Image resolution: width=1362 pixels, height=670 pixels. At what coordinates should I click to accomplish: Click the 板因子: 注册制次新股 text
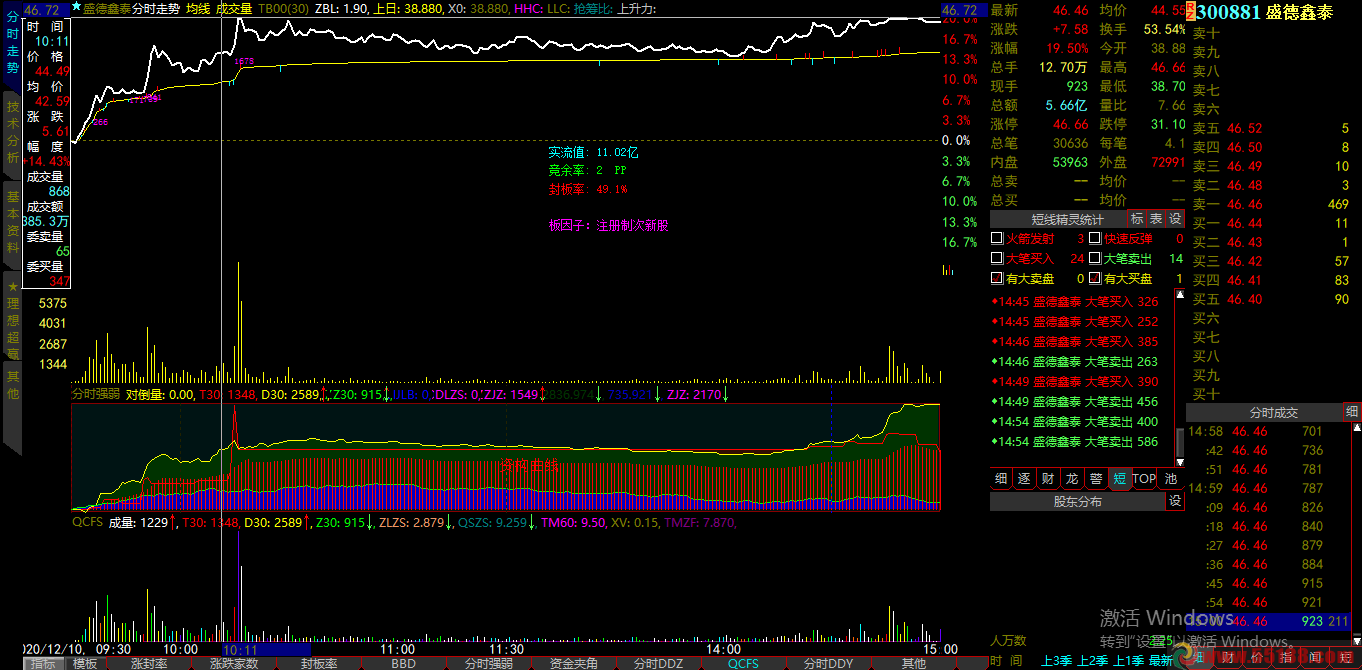tap(608, 225)
